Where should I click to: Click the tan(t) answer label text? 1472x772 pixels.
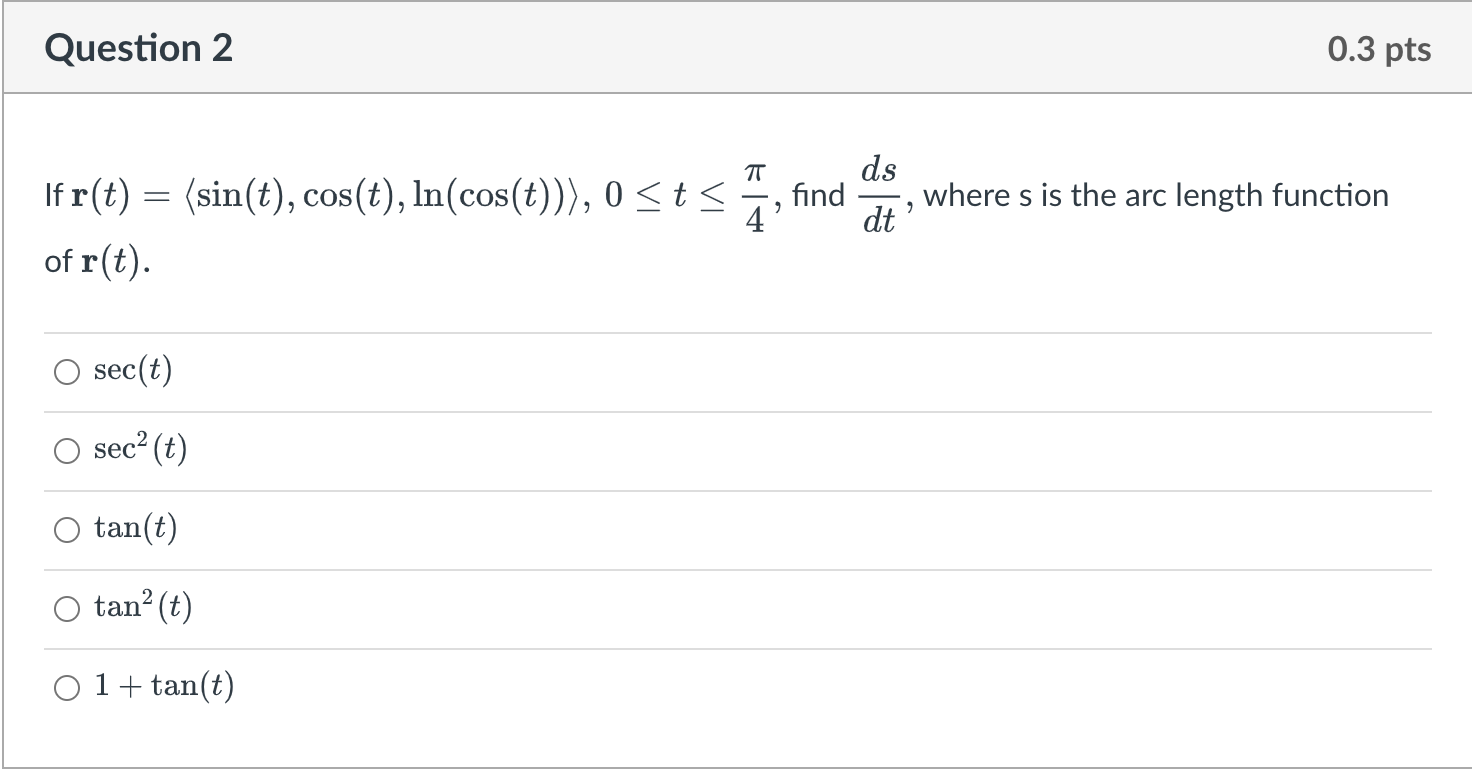[x=136, y=528]
